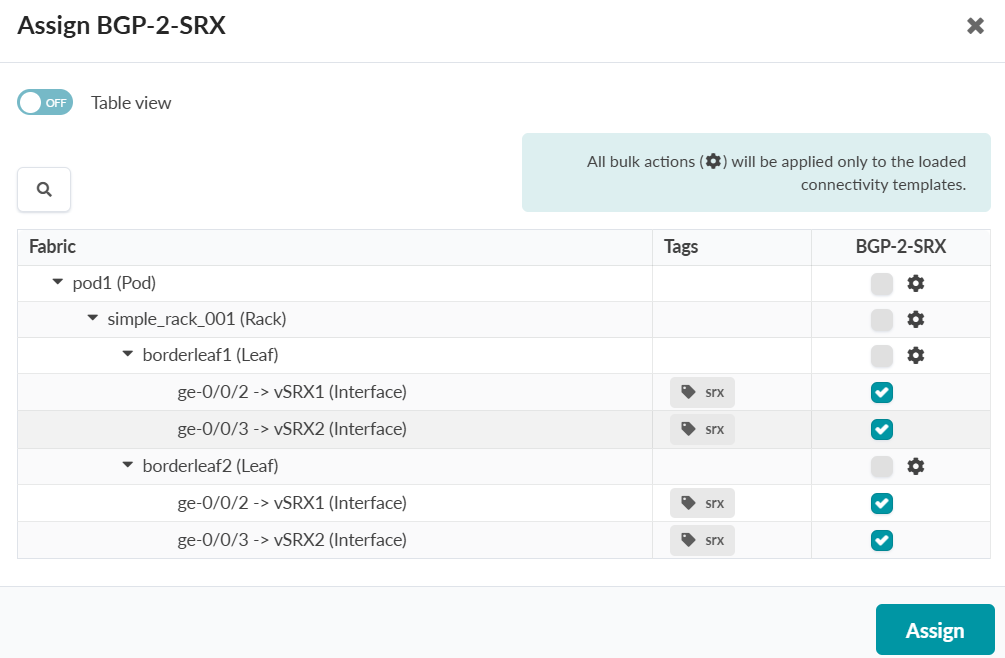Click the Fabric column header

pos(52,246)
